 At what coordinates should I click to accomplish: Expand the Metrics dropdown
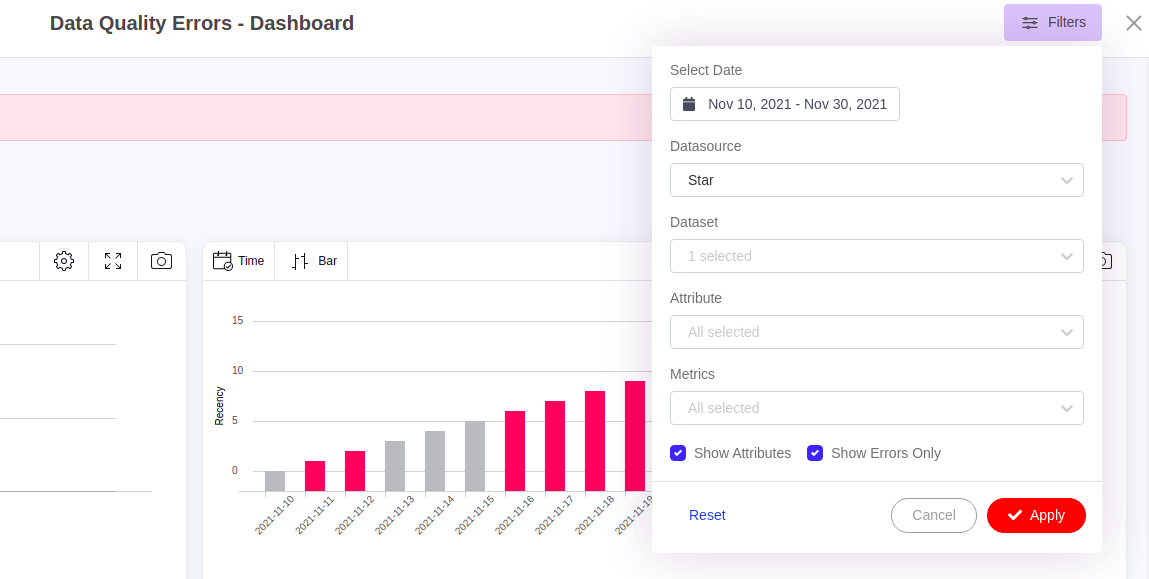pyautogui.click(x=876, y=408)
